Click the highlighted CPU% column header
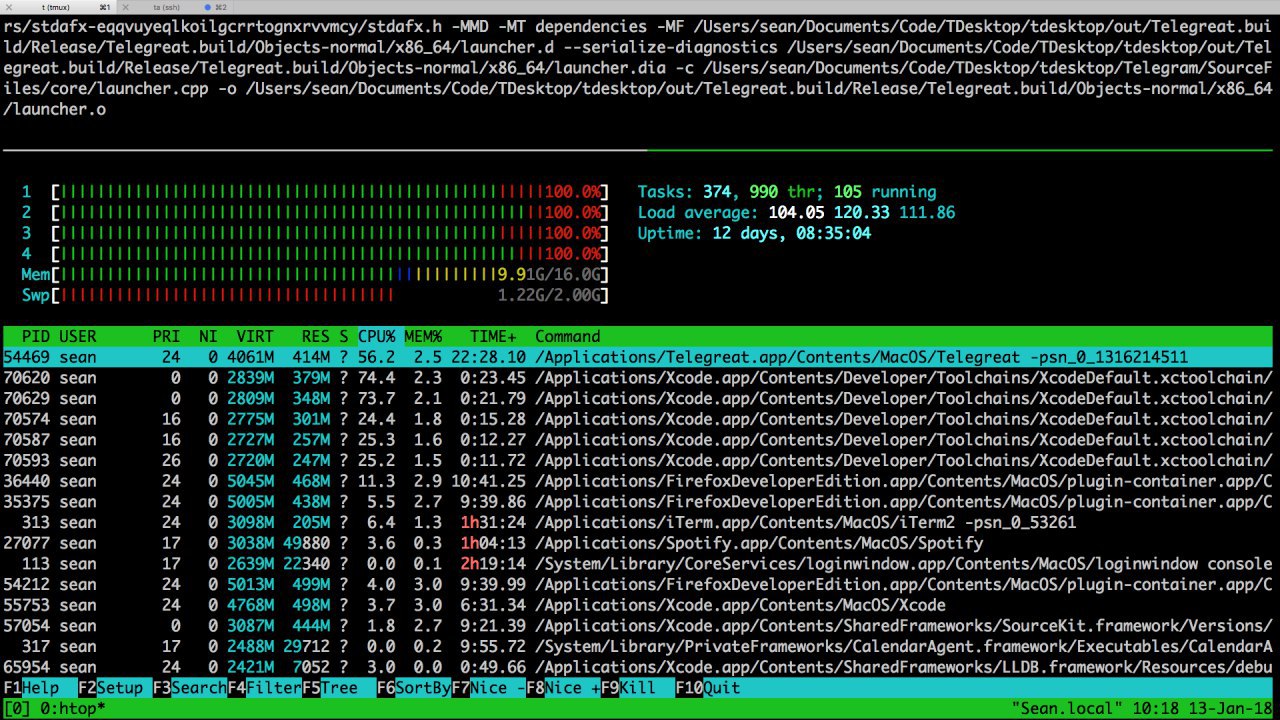This screenshot has width=1280, height=720. (377, 336)
